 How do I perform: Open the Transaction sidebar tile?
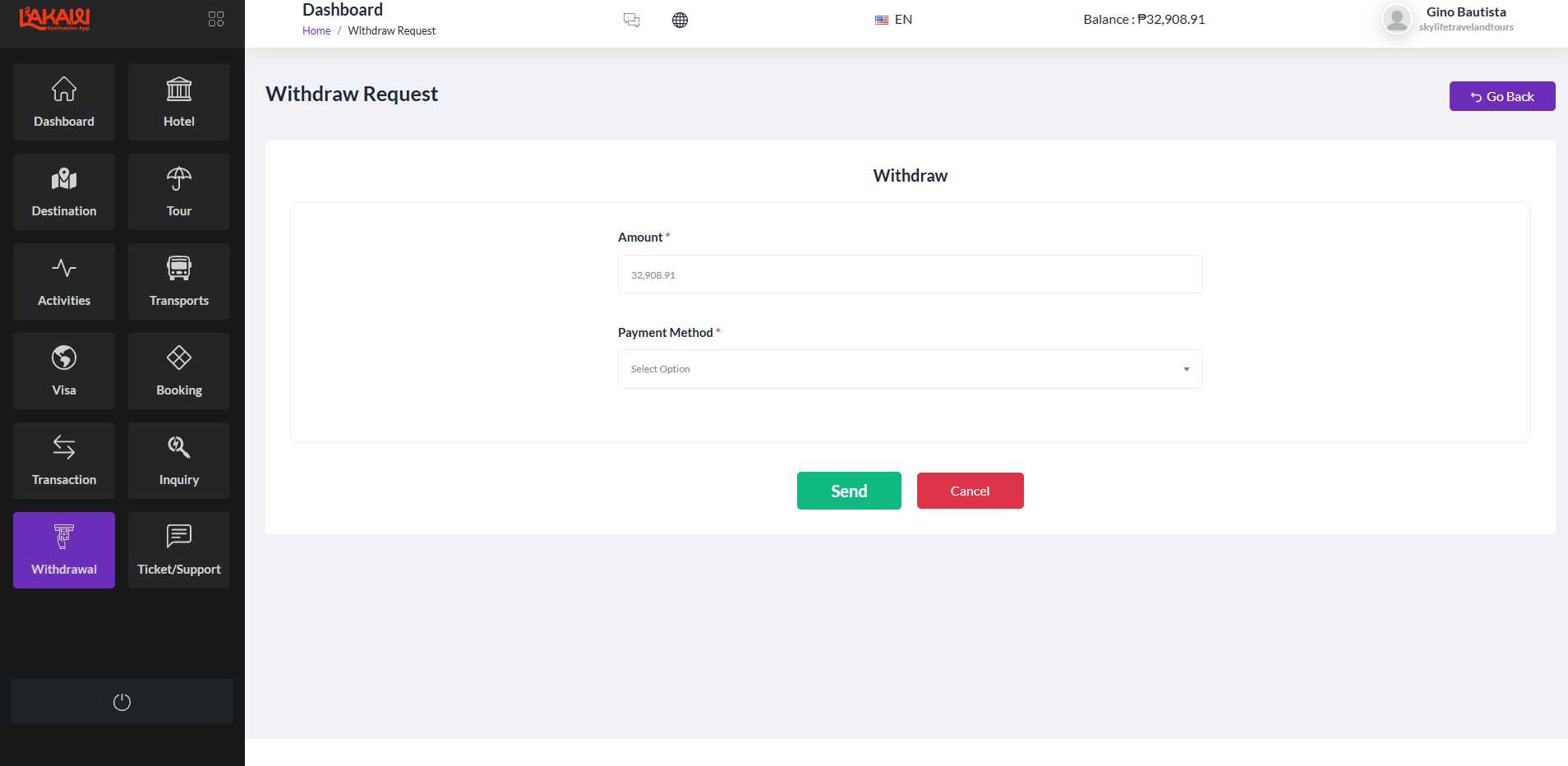point(64,460)
